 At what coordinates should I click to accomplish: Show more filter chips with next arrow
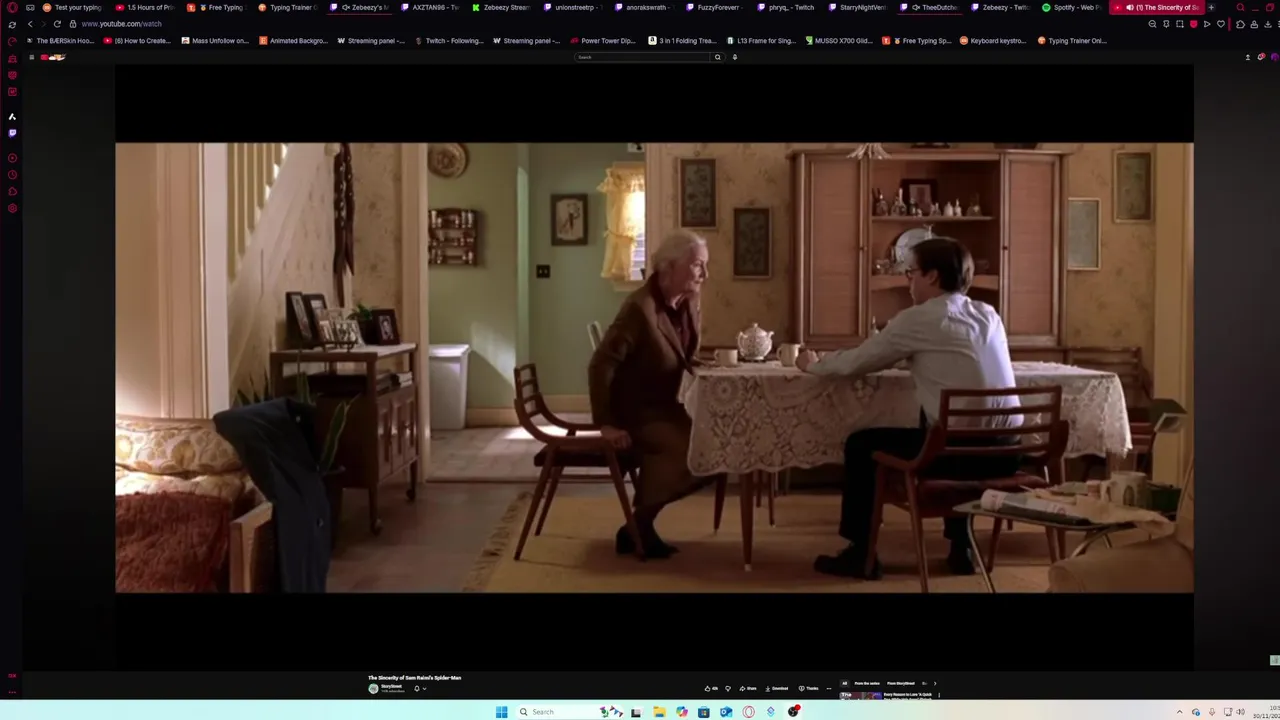pos(935,683)
